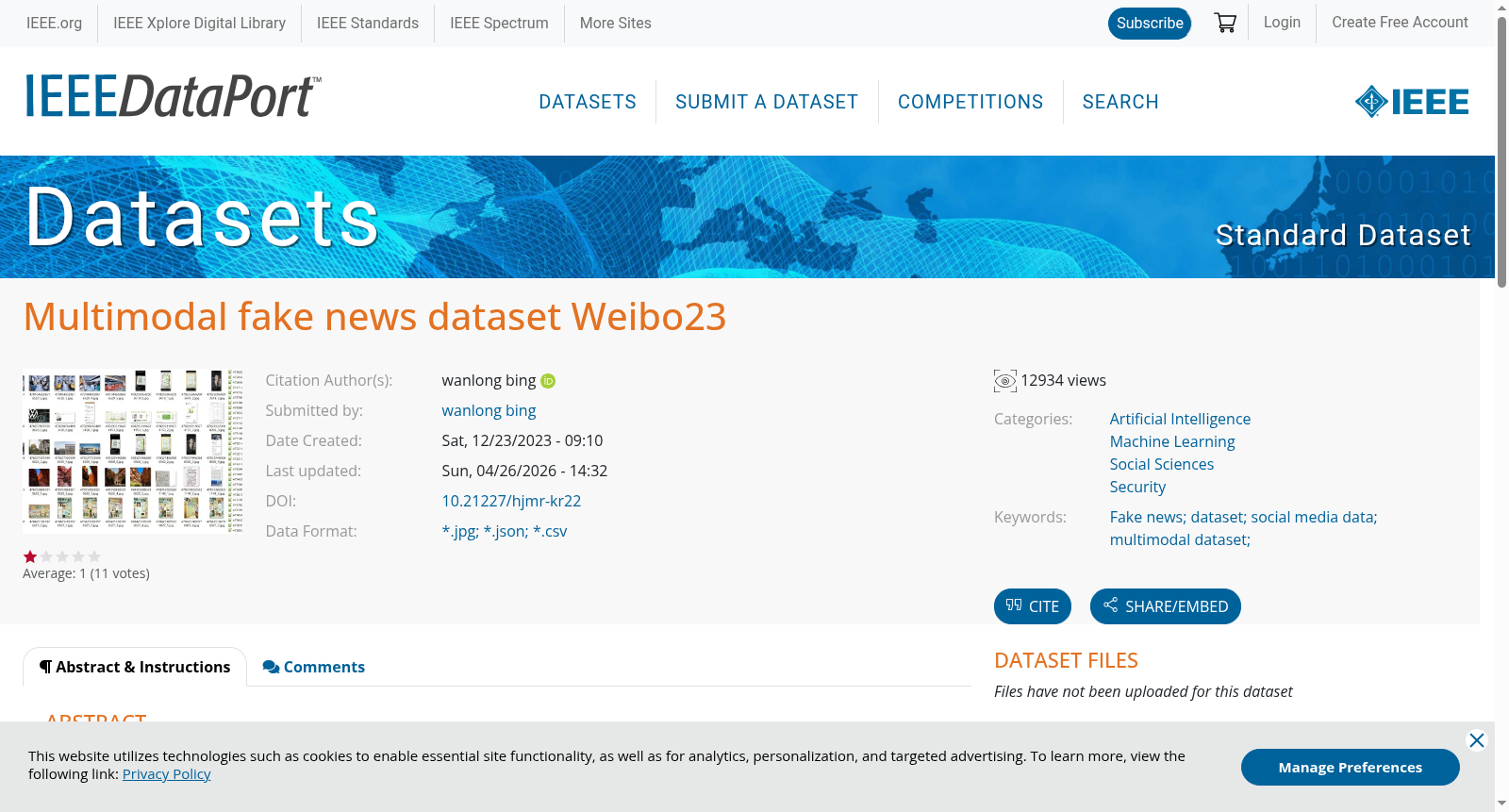This screenshot has height=812, width=1509.
Task: Click the date 'Sat, 12/23/2023 - 09:10'
Action: [522, 441]
